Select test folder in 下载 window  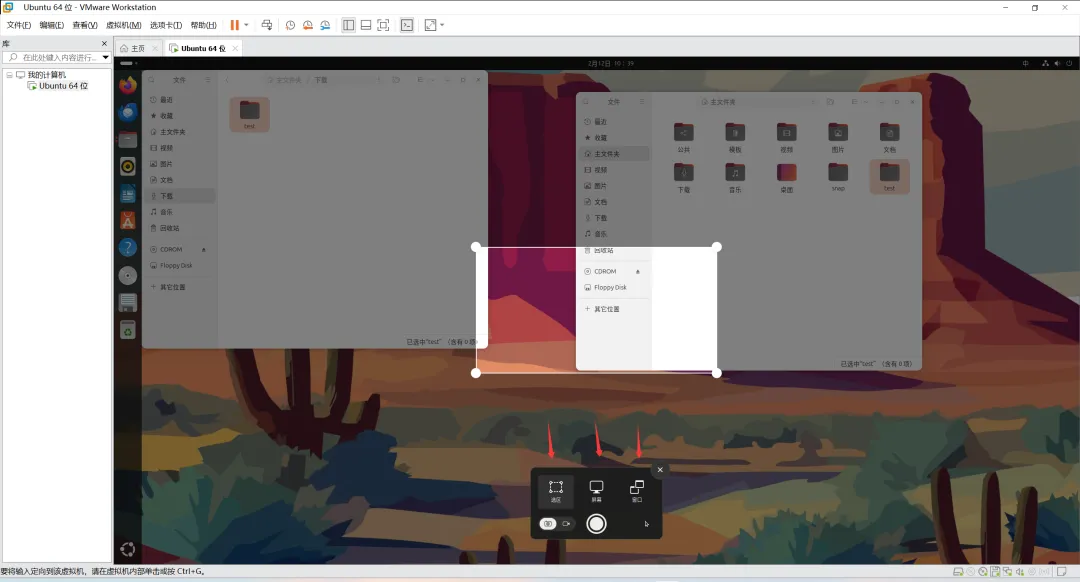(249, 114)
